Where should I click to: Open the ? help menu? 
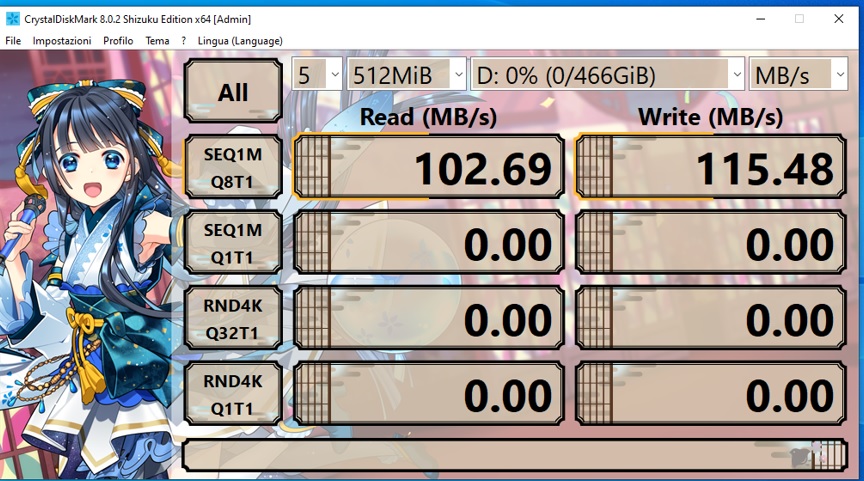183,41
